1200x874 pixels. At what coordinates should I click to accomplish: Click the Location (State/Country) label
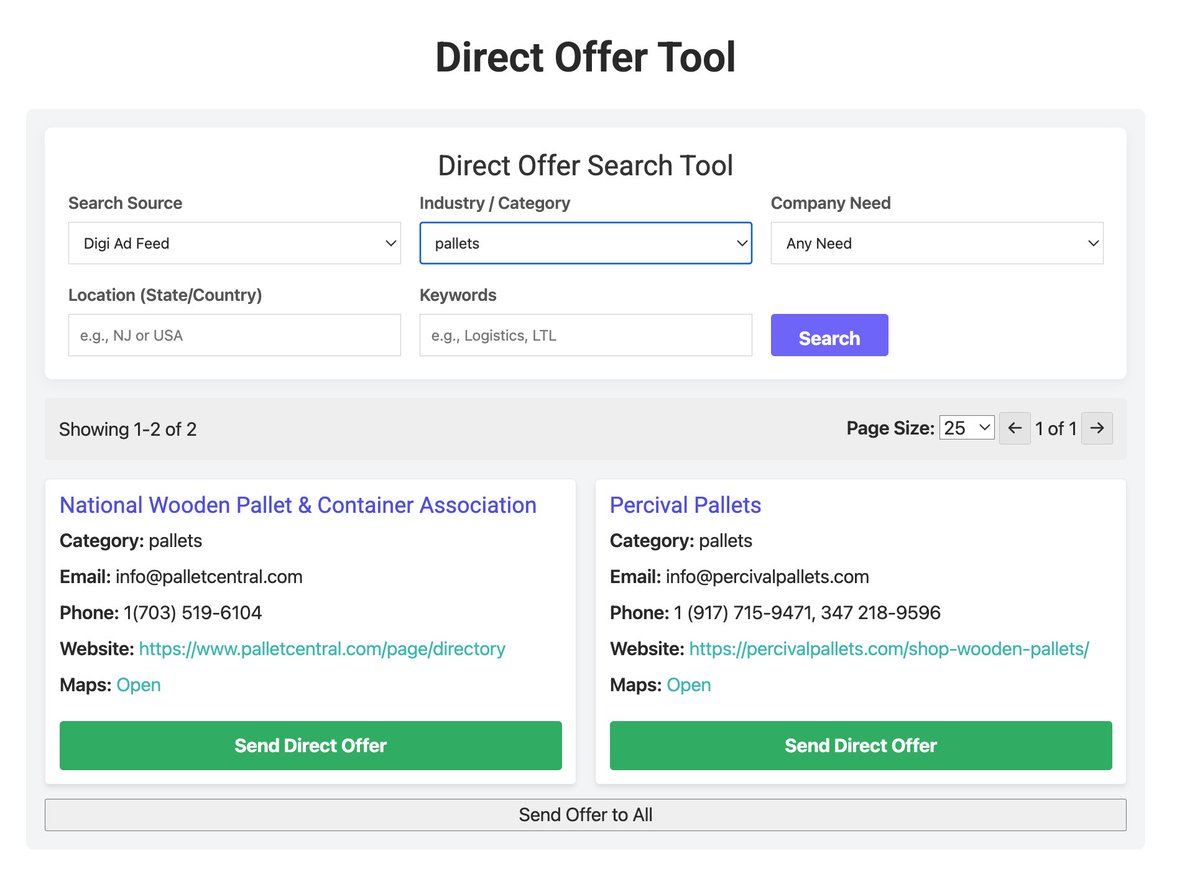pos(165,295)
